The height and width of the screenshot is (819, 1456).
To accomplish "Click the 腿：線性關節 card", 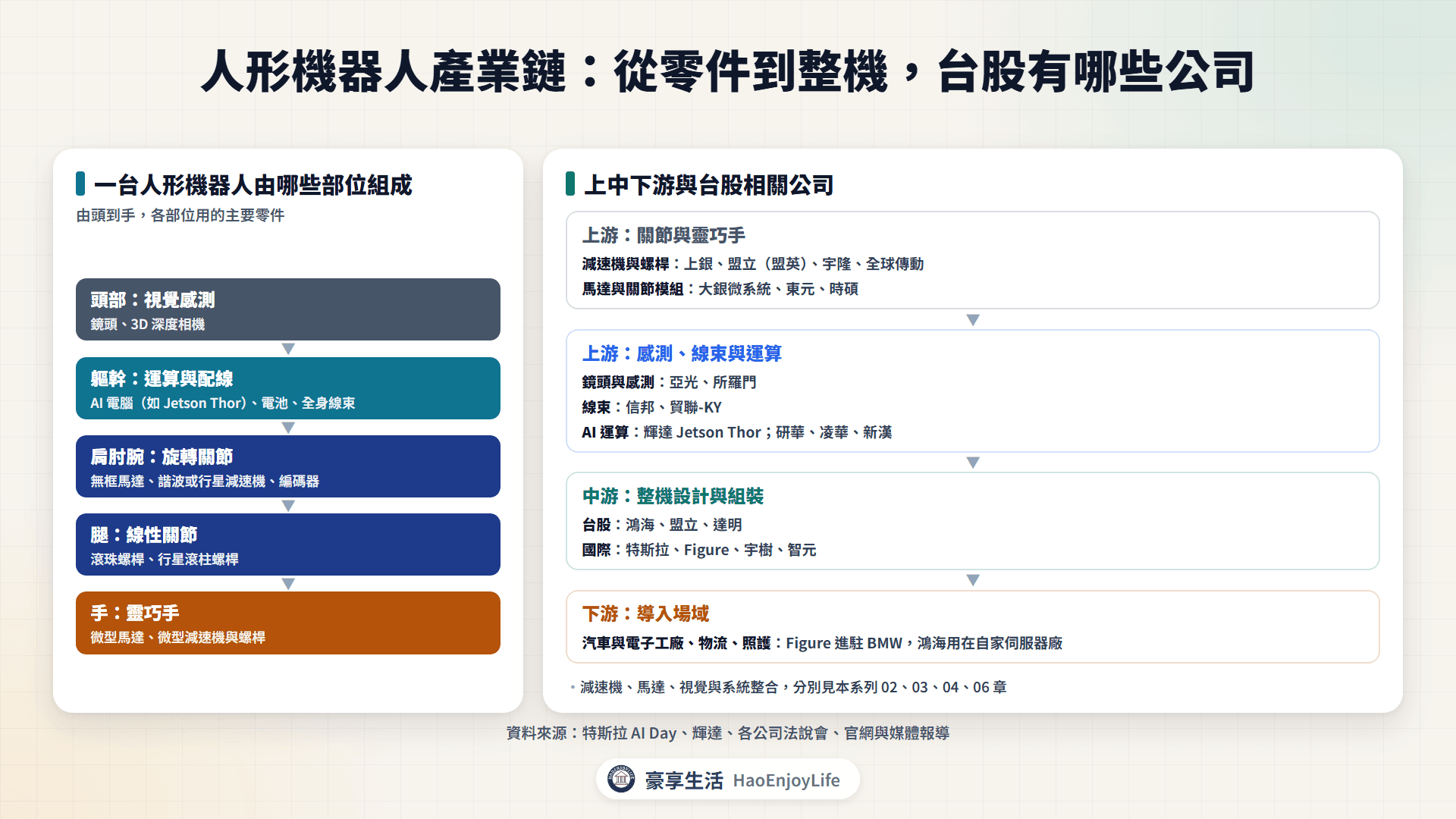I will pyautogui.click(x=288, y=544).
